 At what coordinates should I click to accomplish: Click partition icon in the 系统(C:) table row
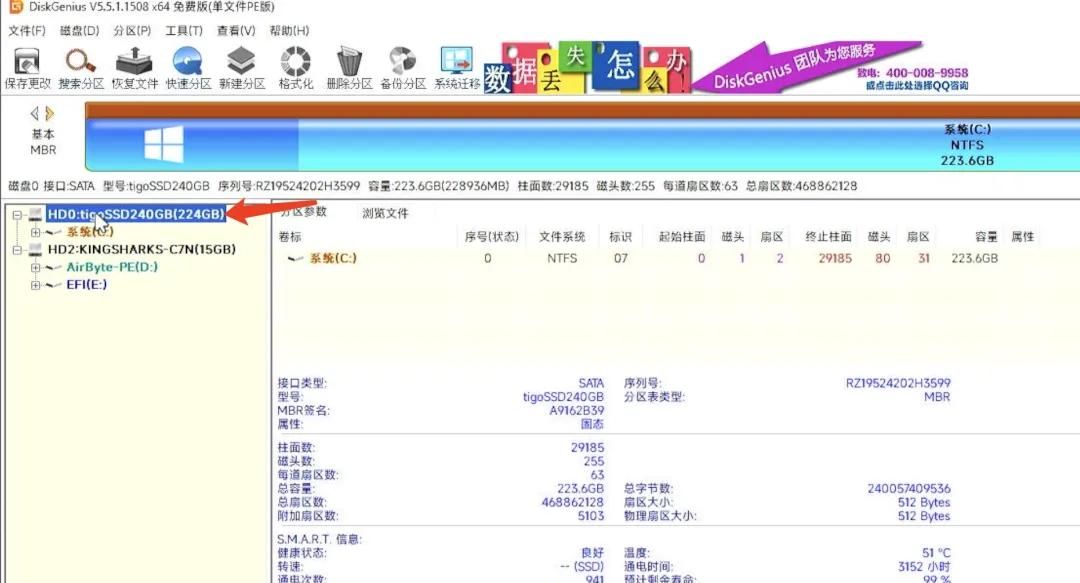point(295,258)
